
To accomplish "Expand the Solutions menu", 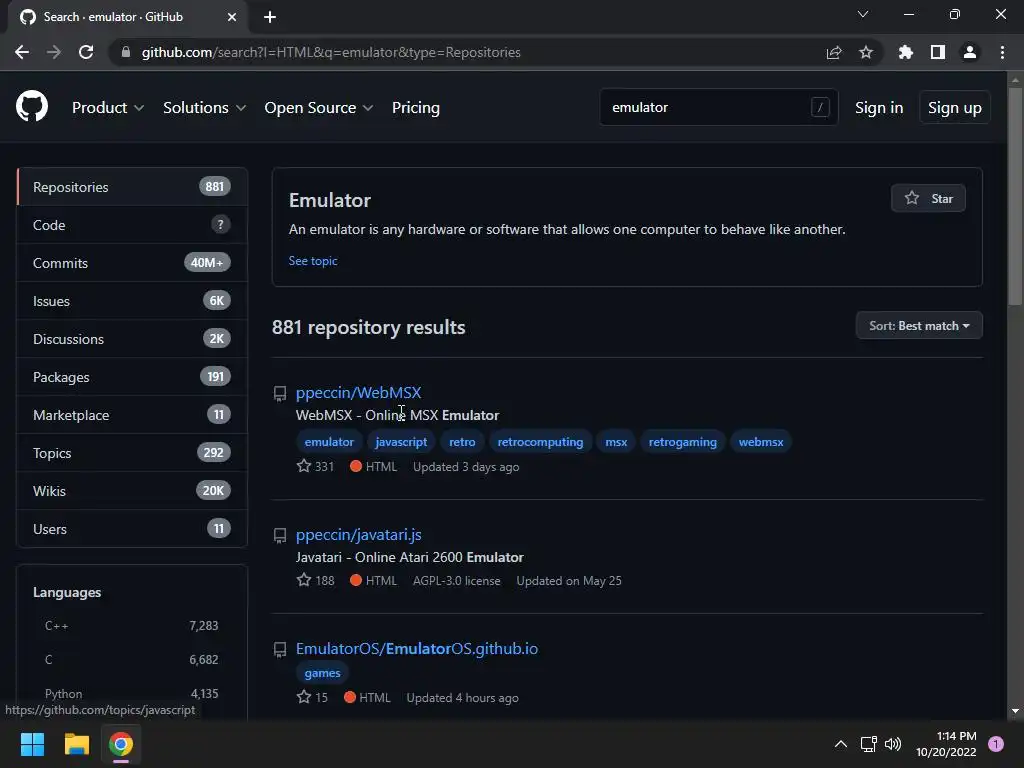I will click(x=204, y=108).
